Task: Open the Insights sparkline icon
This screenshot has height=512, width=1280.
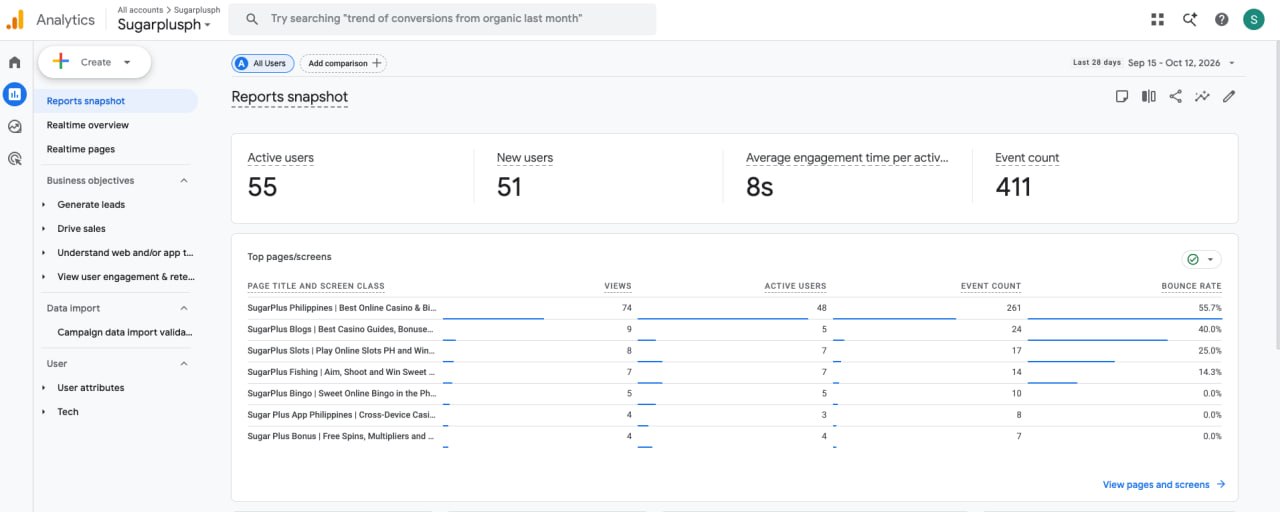Action: point(1202,96)
